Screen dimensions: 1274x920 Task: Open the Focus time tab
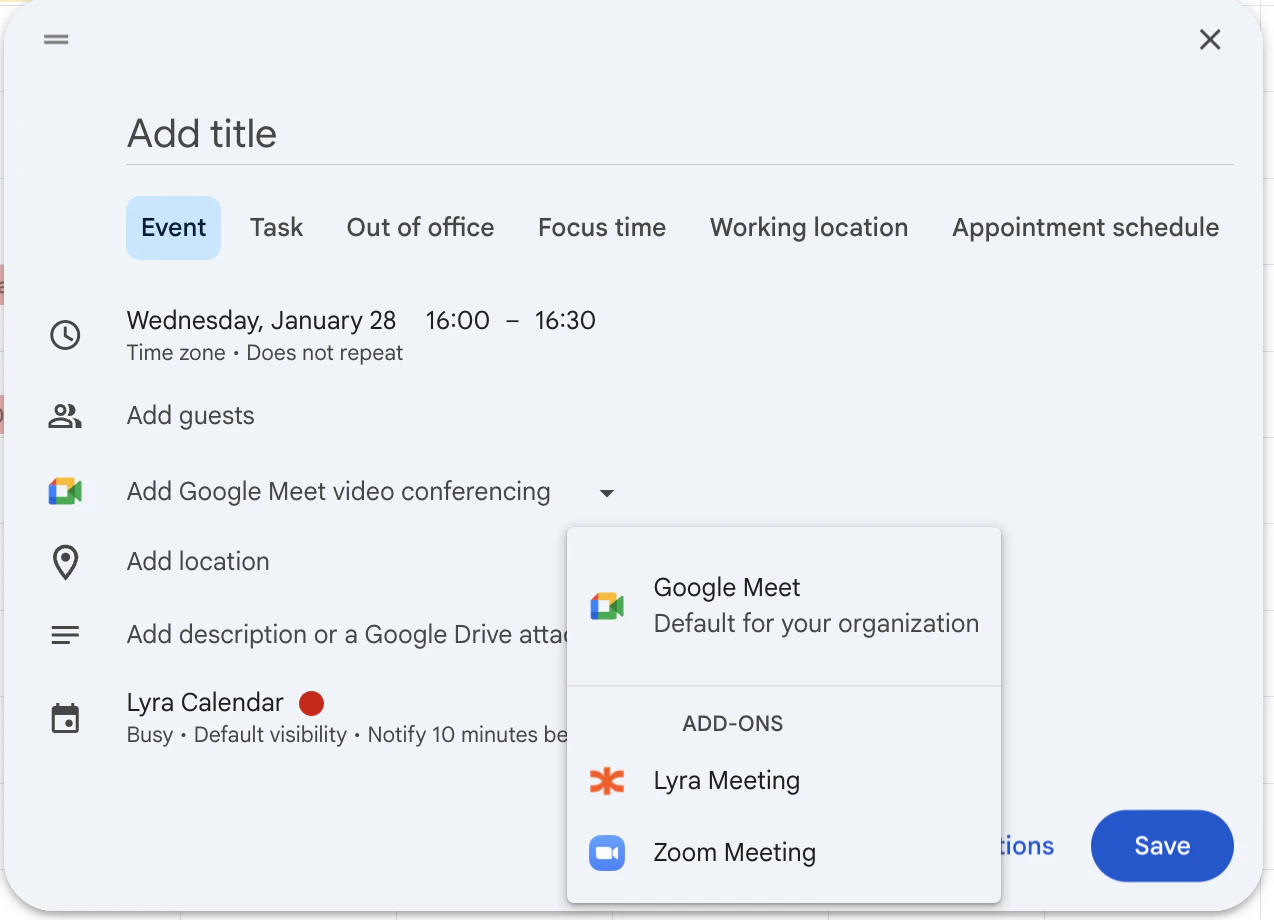(602, 228)
